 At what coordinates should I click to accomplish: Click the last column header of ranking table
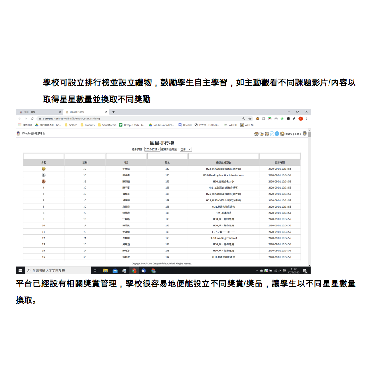(x=280, y=162)
